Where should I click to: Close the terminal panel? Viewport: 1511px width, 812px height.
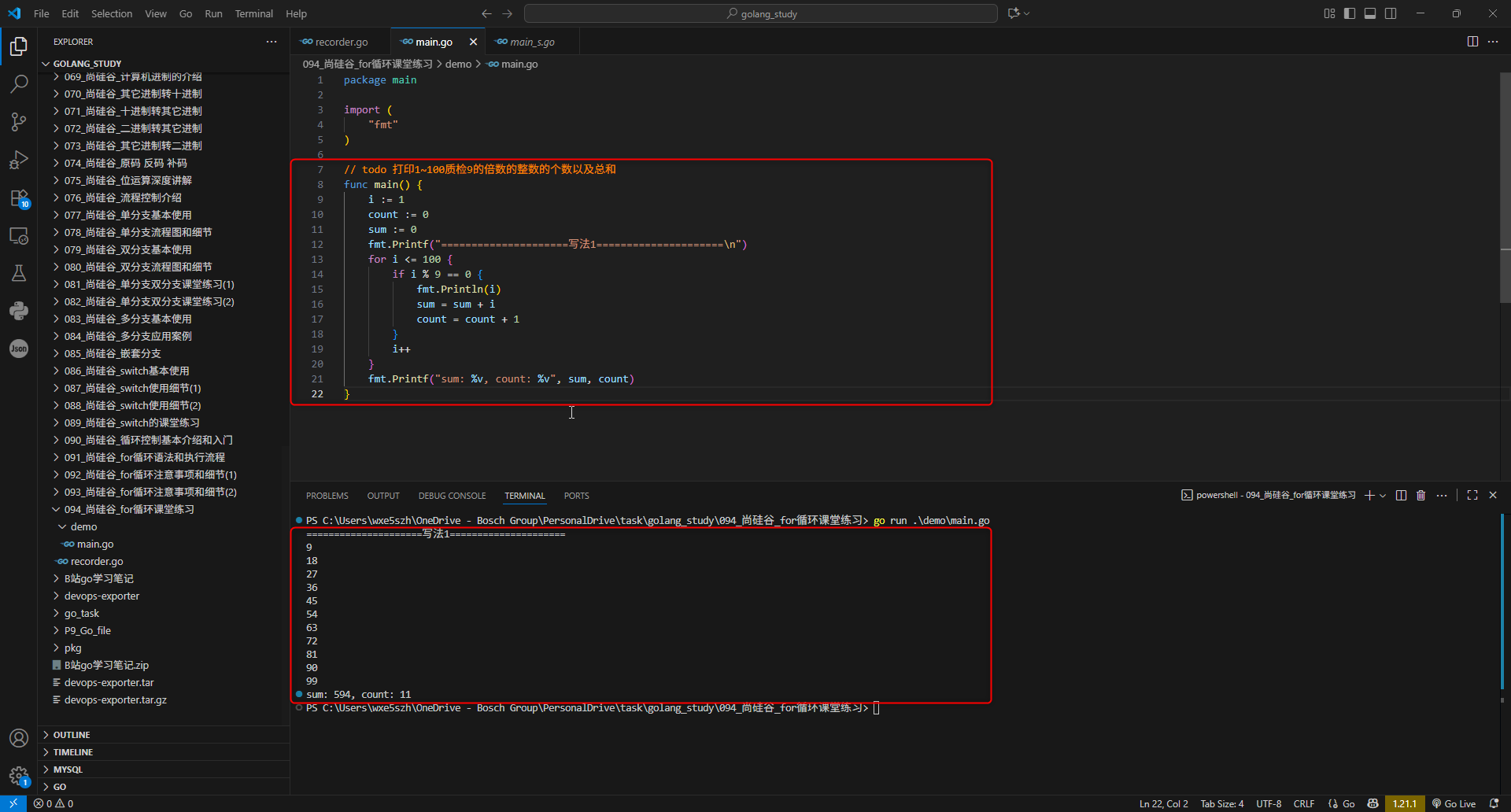pos(1493,495)
